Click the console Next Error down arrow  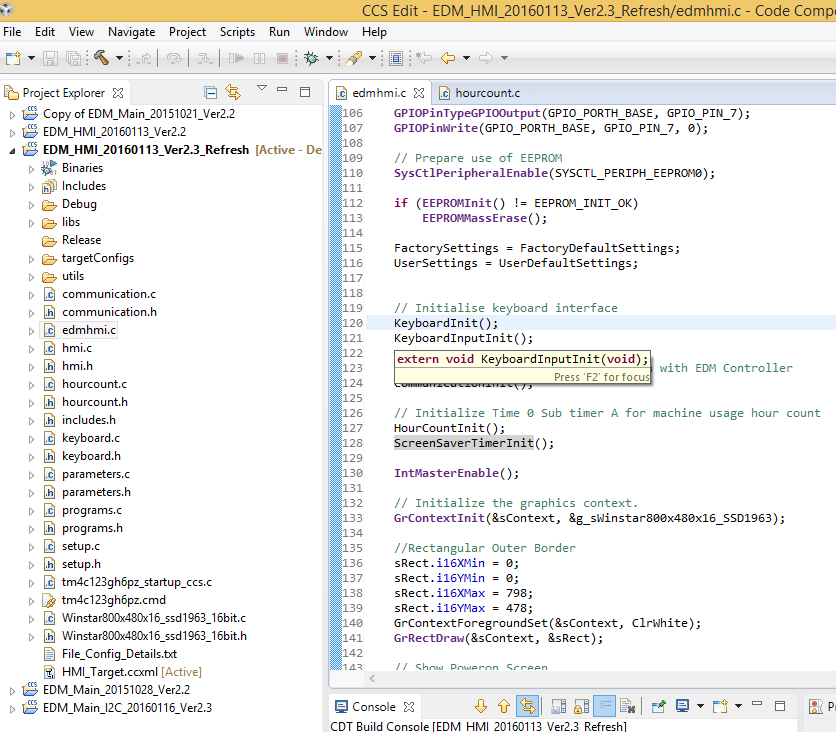coord(479,707)
